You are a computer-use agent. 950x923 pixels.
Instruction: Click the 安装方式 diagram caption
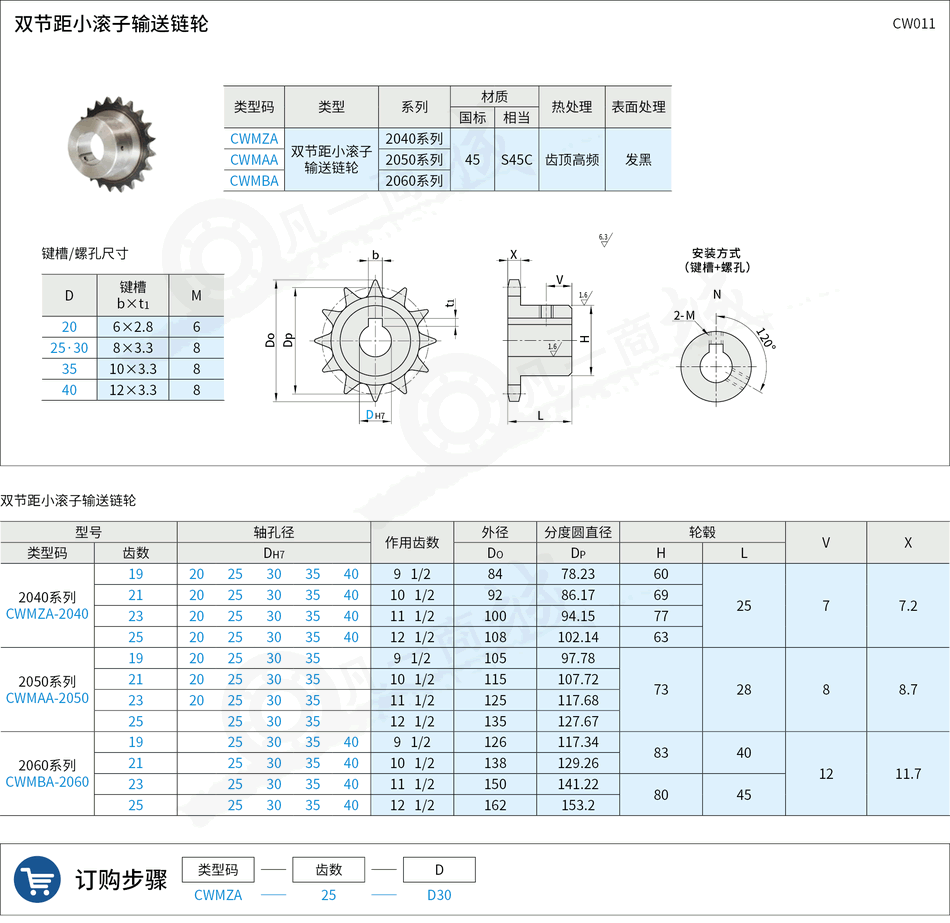(716, 260)
